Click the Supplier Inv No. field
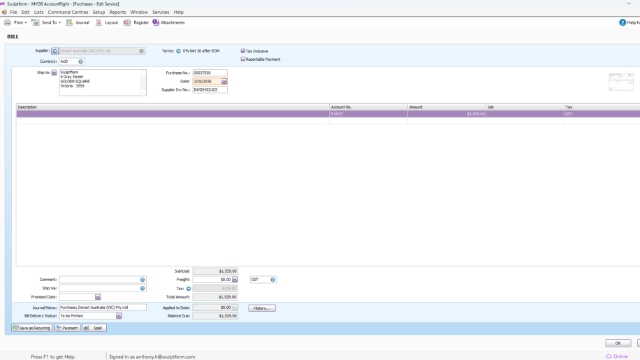The width and height of the screenshot is (640, 360). click(210, 90)
